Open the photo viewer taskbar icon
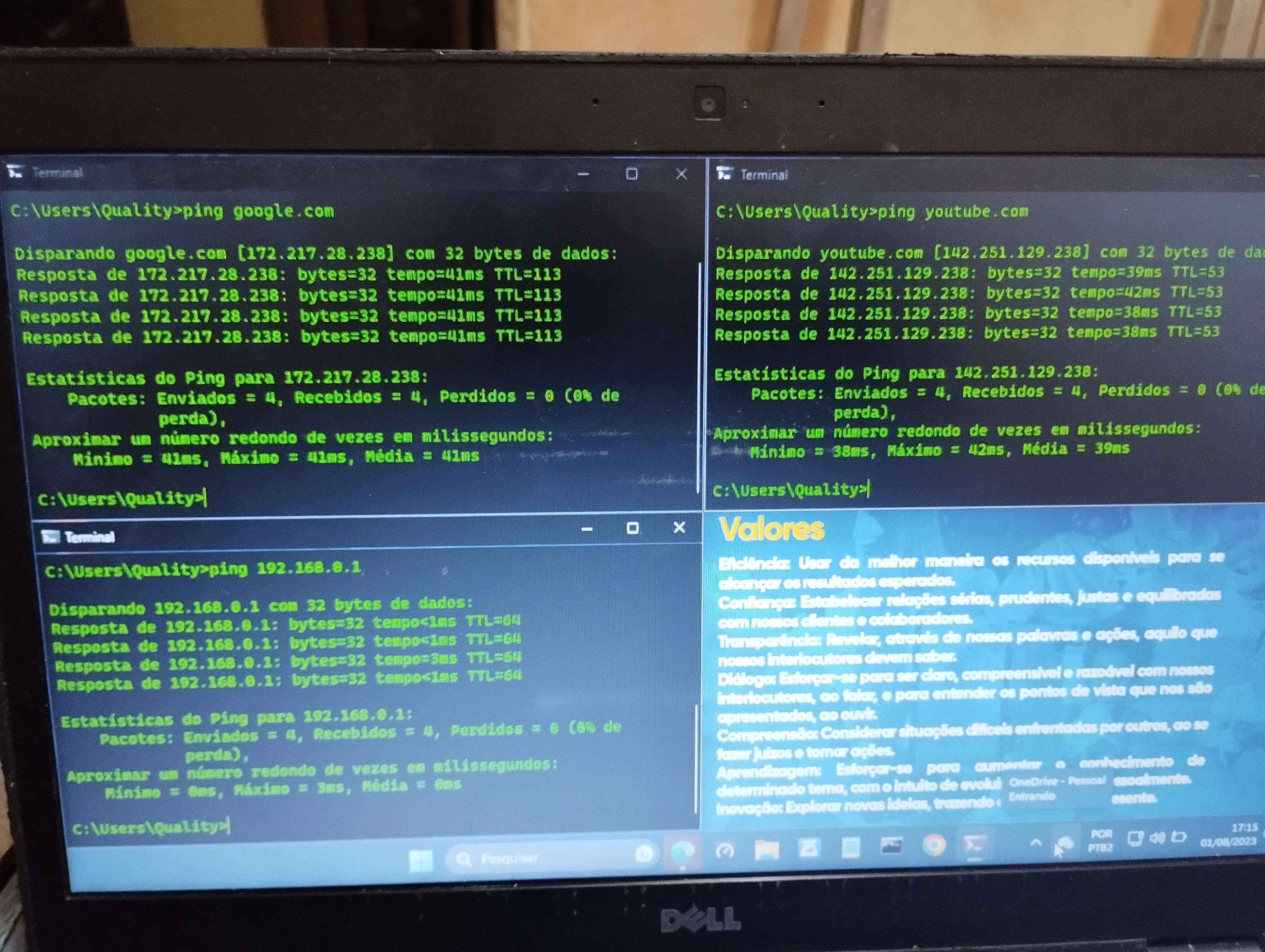The width and height of the screenshot is (1265, 952). pos(891,846)
